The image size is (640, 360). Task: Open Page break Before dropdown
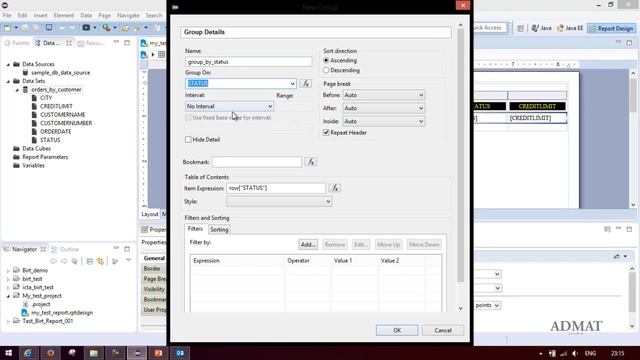(x=383, y=95)
